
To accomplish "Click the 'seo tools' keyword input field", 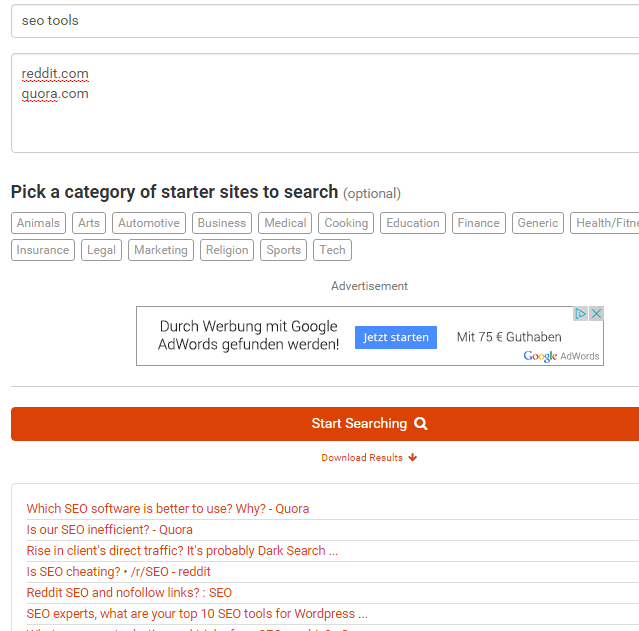I will coord(325,21).
